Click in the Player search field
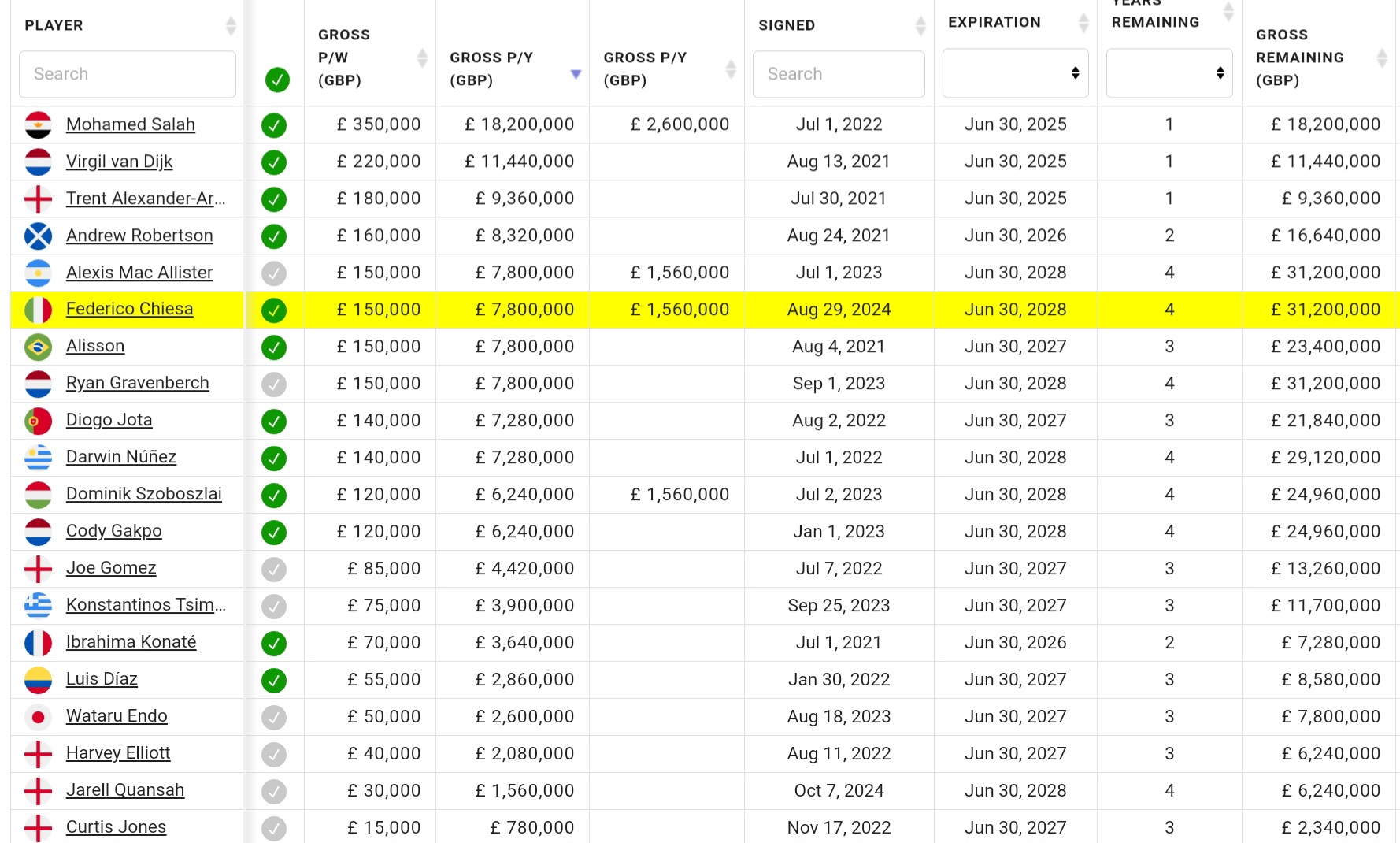 tap(128, 74)
